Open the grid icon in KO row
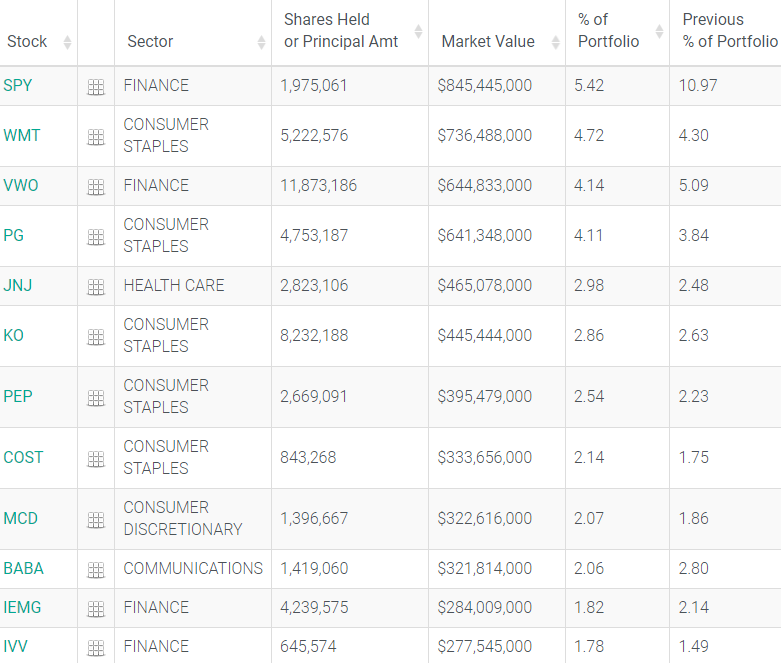This screenshot has width=781, height=663. tap(96, 337)
